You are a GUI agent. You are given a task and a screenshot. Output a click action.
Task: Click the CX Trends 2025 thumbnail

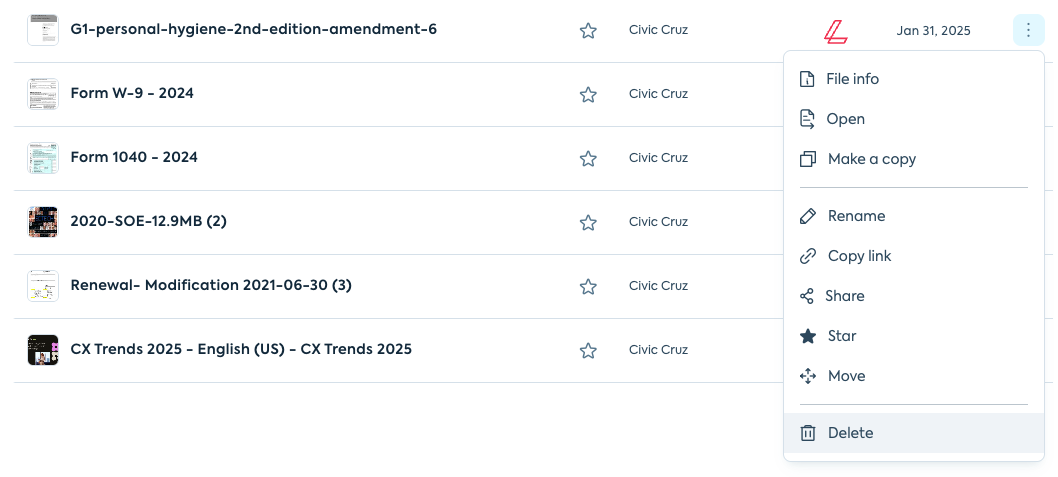point(43,350)
